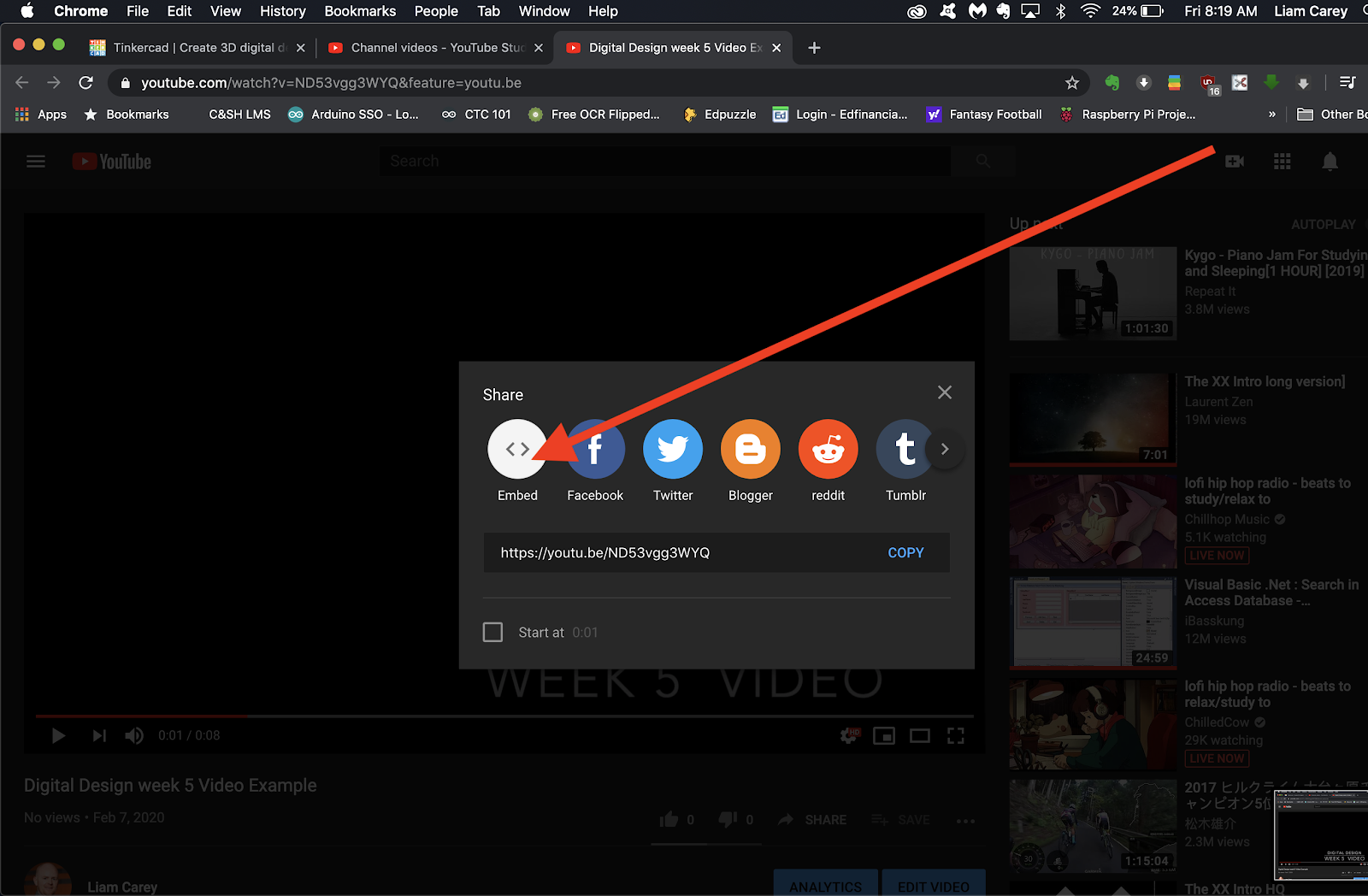Copy the youtu.be link
The height and width of the screenshot is (896, 1368).
tap(905, 552)
